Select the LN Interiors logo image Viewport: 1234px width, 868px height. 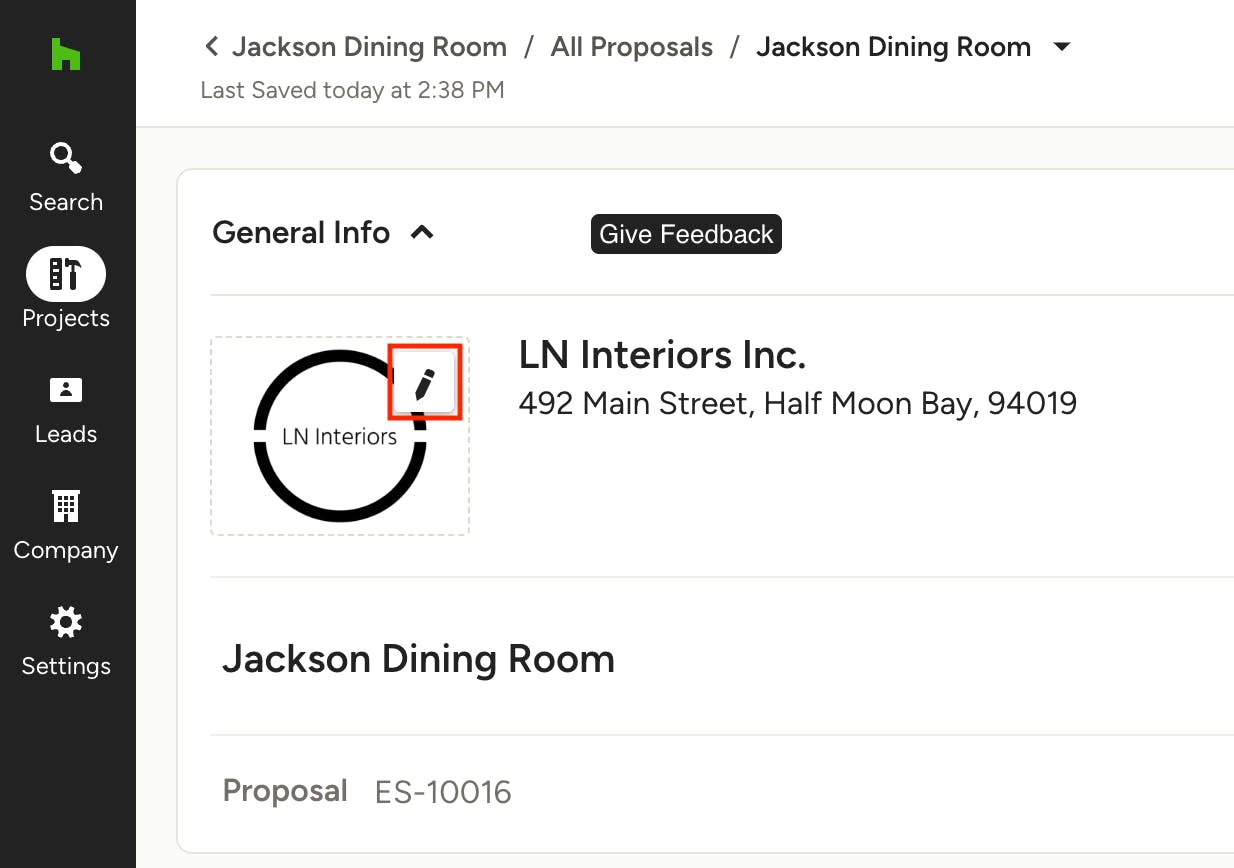tap(340, 436)
